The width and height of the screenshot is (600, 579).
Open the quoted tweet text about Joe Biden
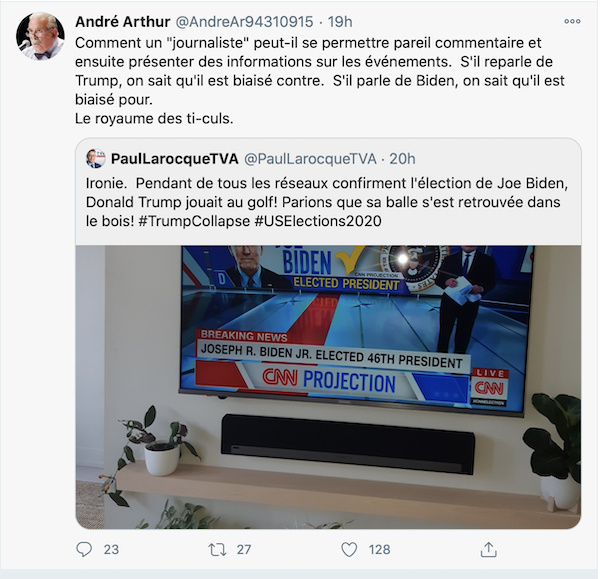pos(327,202)
